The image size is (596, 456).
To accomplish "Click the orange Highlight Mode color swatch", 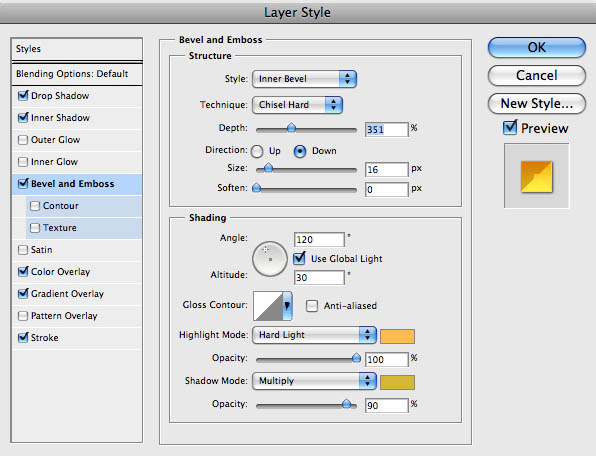I will coord(398,337).
